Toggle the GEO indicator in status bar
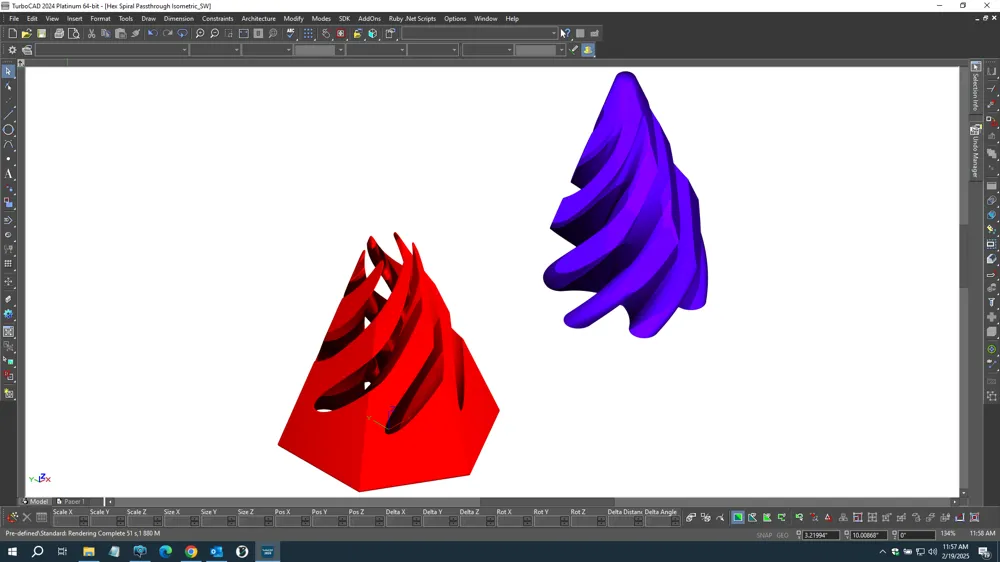This screenshot has height=562, width=1000. [x=783, y=535]
